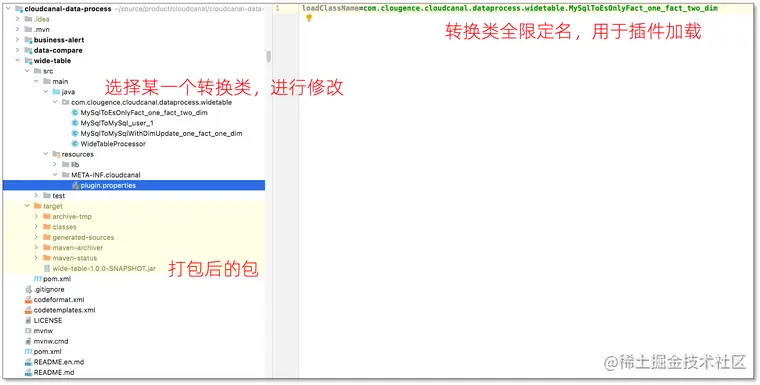Image resolution: width=760 pixels, height=385 pixels.
Task: Select the maven-archiver folder name
Action: coord(78,248)
